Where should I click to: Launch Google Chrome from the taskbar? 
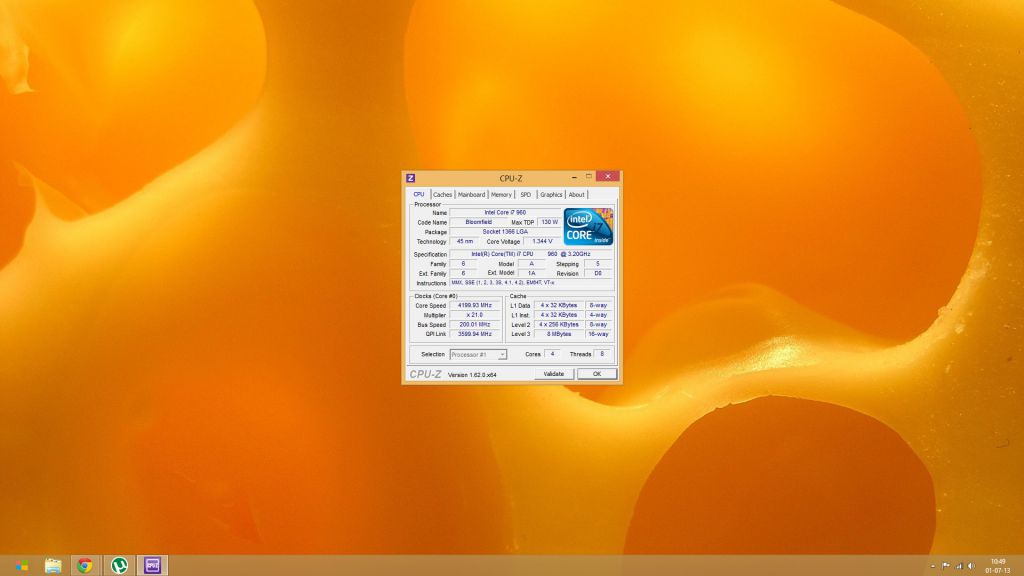[x=84, y=565]
